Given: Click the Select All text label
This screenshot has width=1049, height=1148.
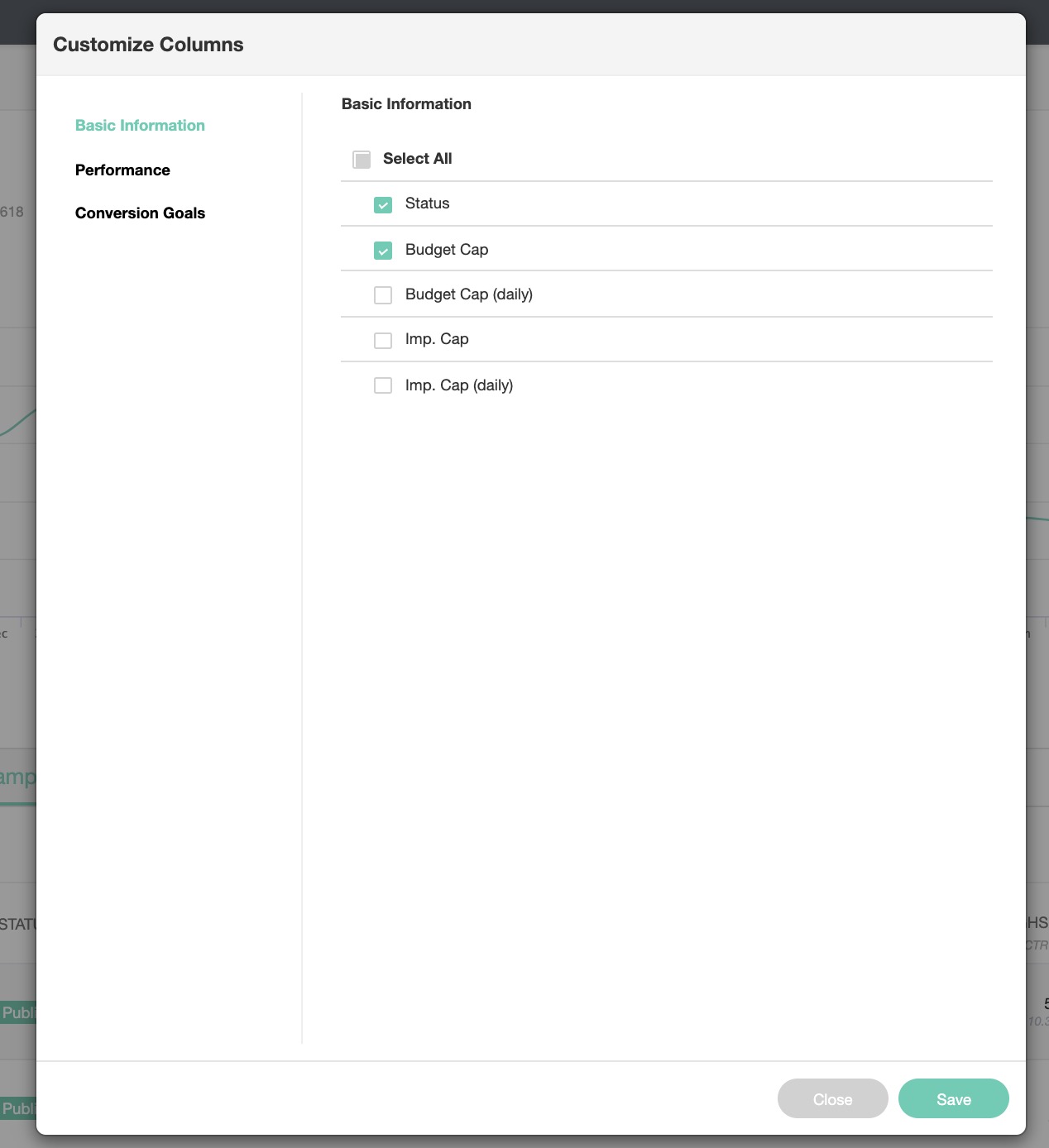Looking at the screenshot, I should (417, 159).
